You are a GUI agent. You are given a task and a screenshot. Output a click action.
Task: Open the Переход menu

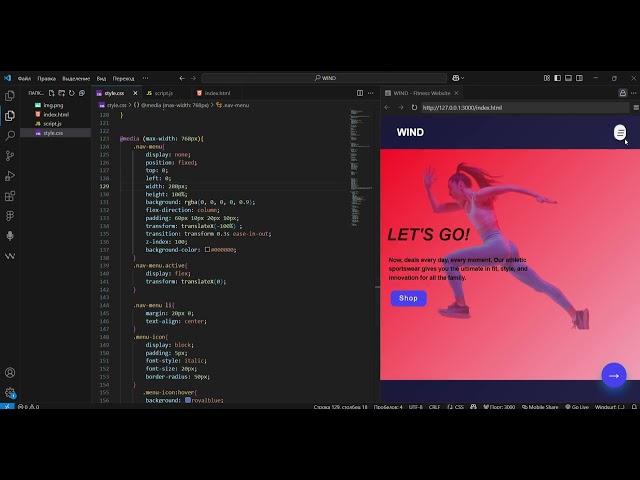point(123,78)
